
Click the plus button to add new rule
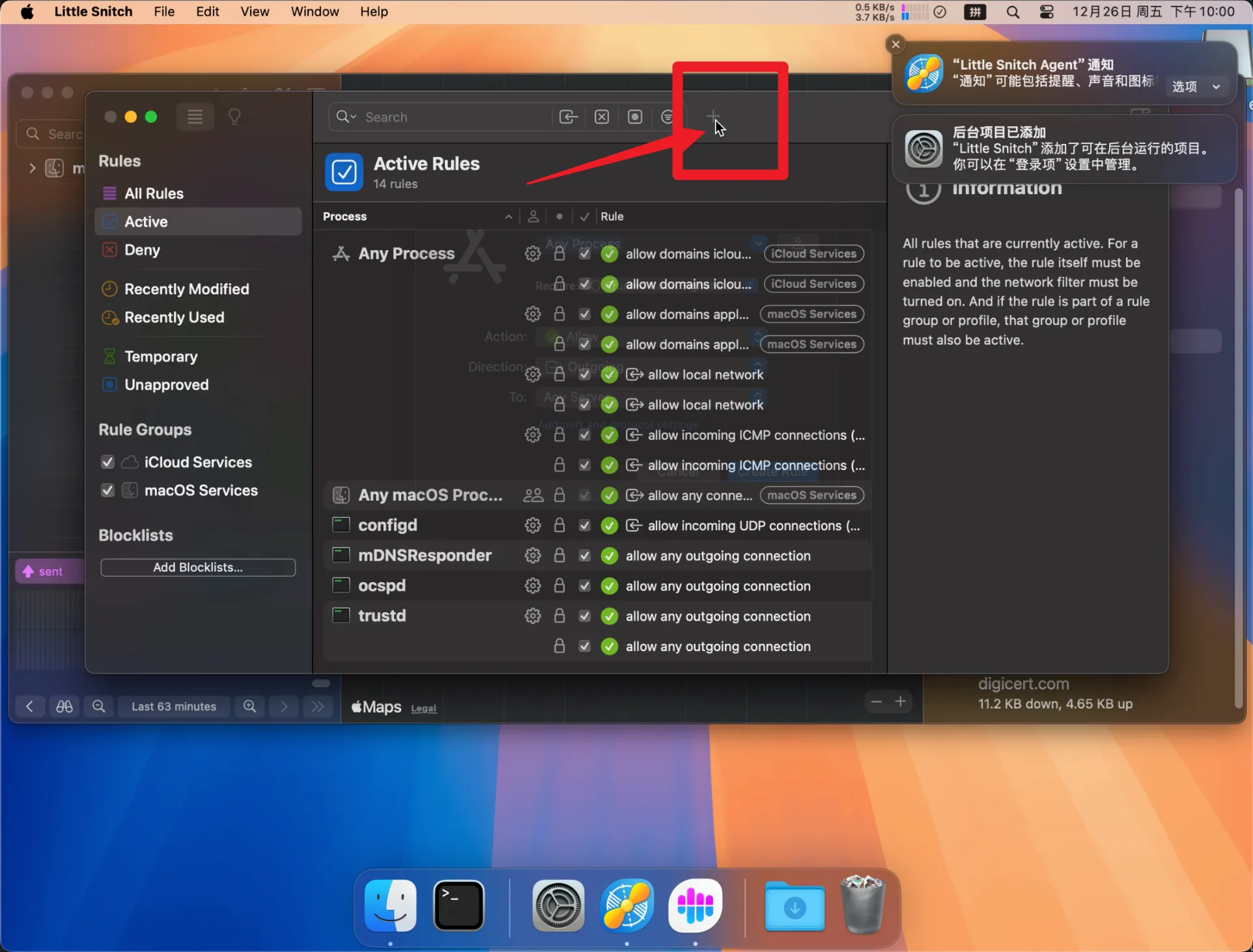coord(712,117)
